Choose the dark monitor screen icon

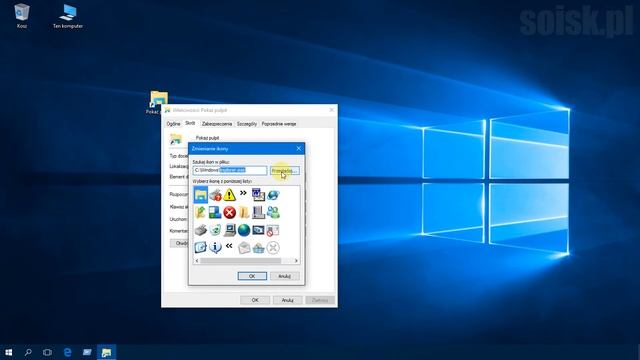pos(258,230)
